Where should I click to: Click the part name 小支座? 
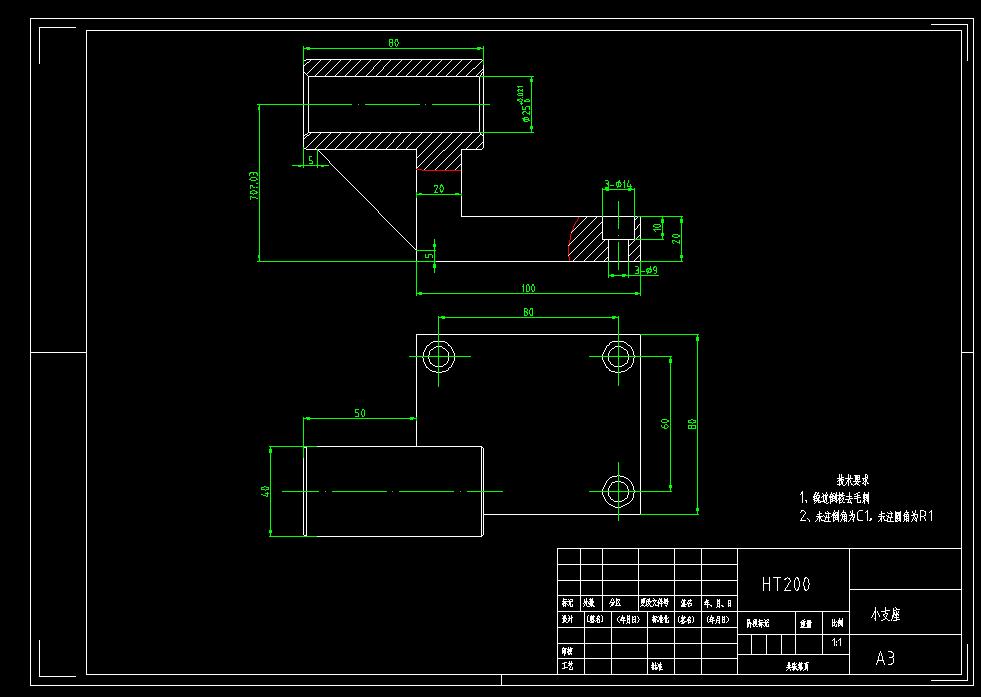[x=885, y=614]
